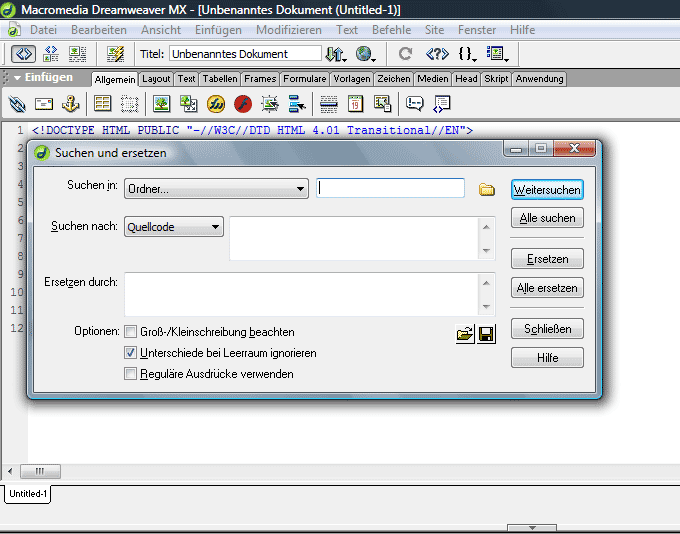The height and width of the screenshot is (534, 680).
Task: Insert Horizontal Rule icon
Action: click(329, 104)
